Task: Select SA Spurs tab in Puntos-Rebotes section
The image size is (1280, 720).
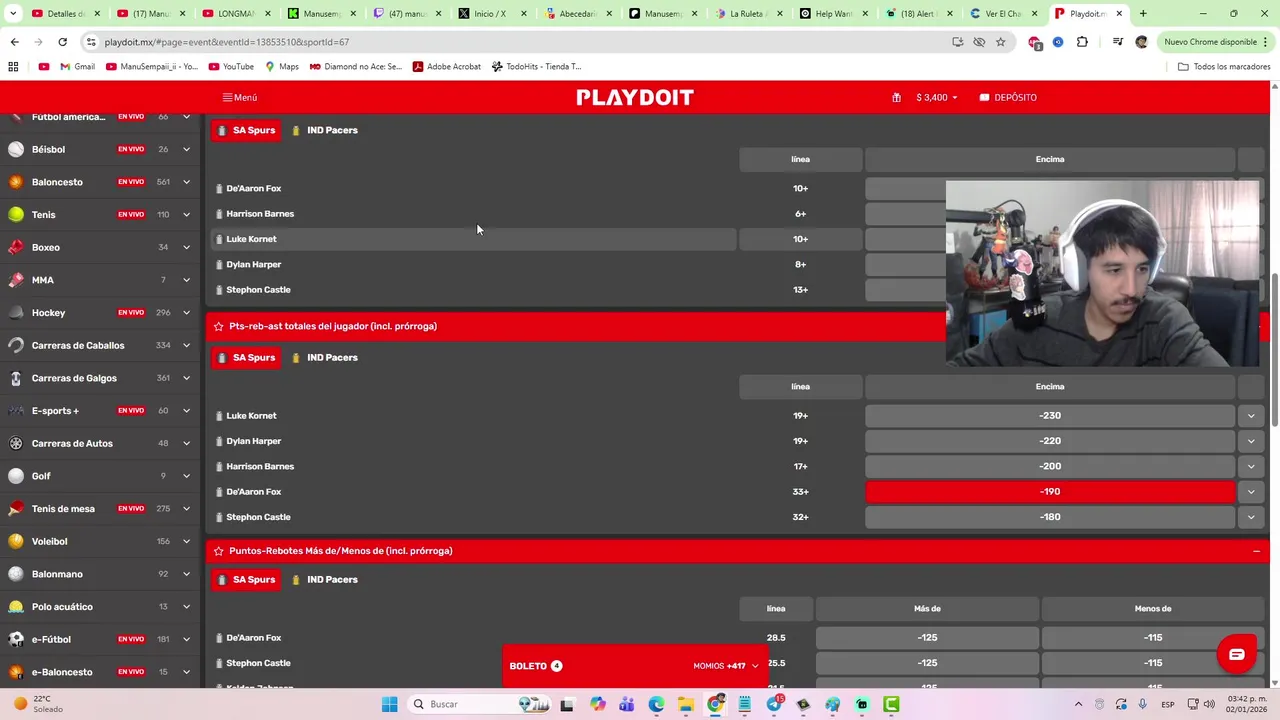Action: 246,580
